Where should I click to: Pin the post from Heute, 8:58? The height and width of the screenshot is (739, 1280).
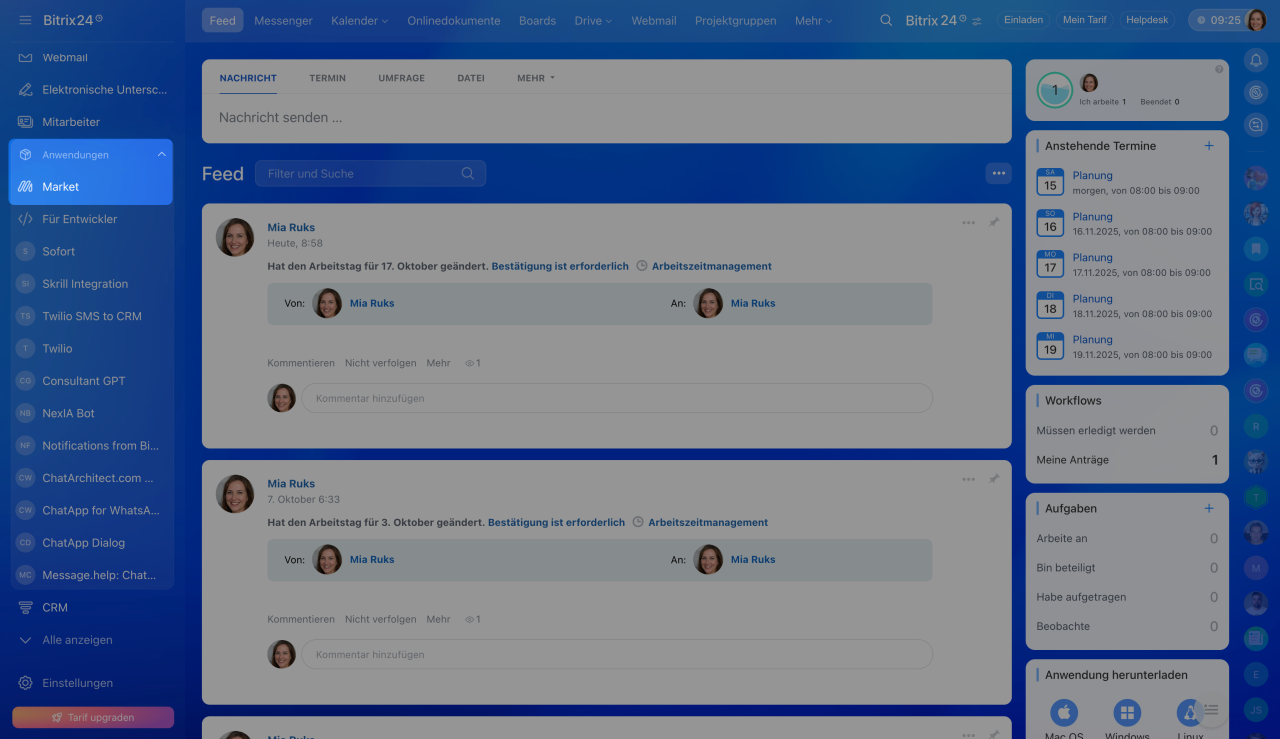click(994, 222)
